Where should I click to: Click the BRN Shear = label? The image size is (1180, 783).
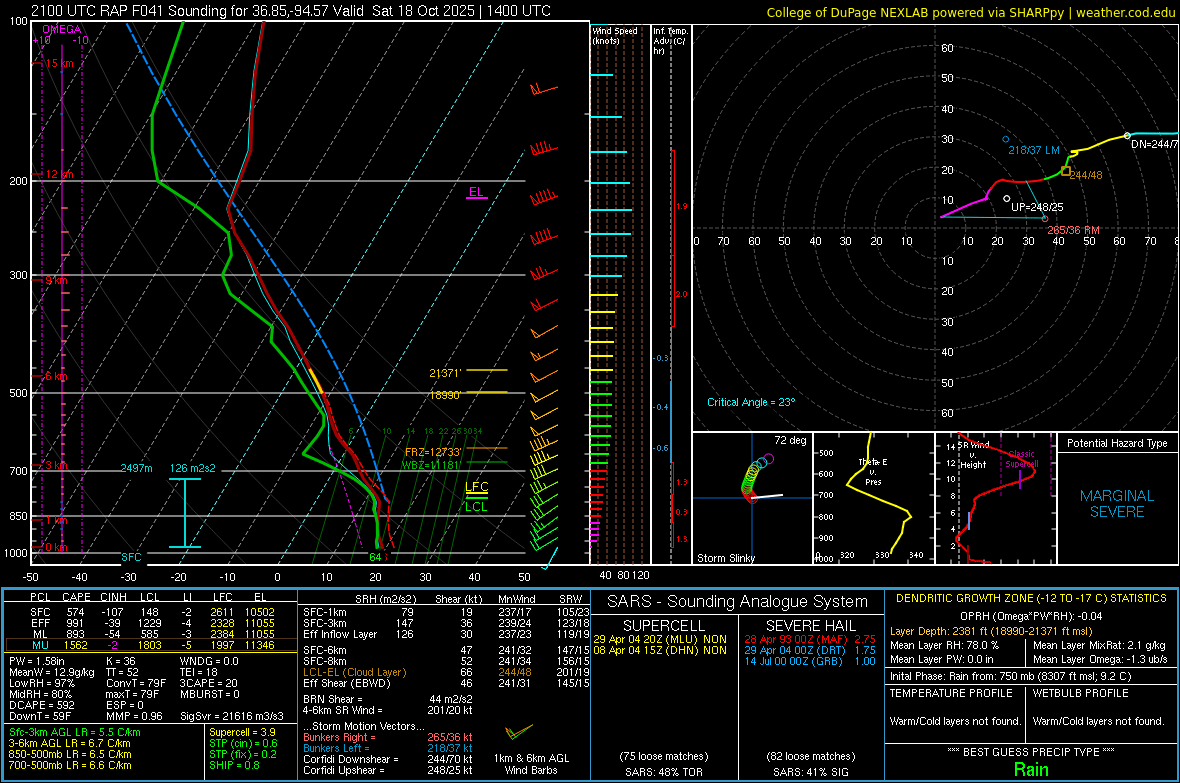pos(333,699)
